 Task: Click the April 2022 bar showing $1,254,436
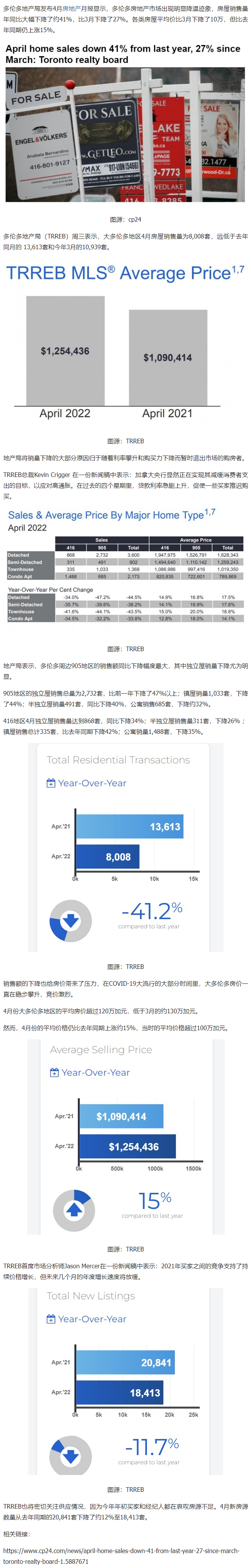65,351
